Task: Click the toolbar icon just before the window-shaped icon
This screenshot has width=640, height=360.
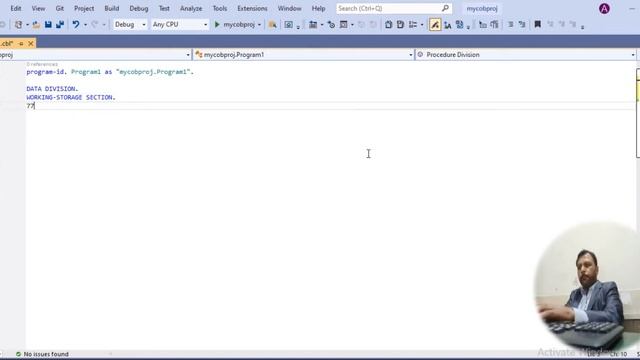Action: [x=331, y=25]
